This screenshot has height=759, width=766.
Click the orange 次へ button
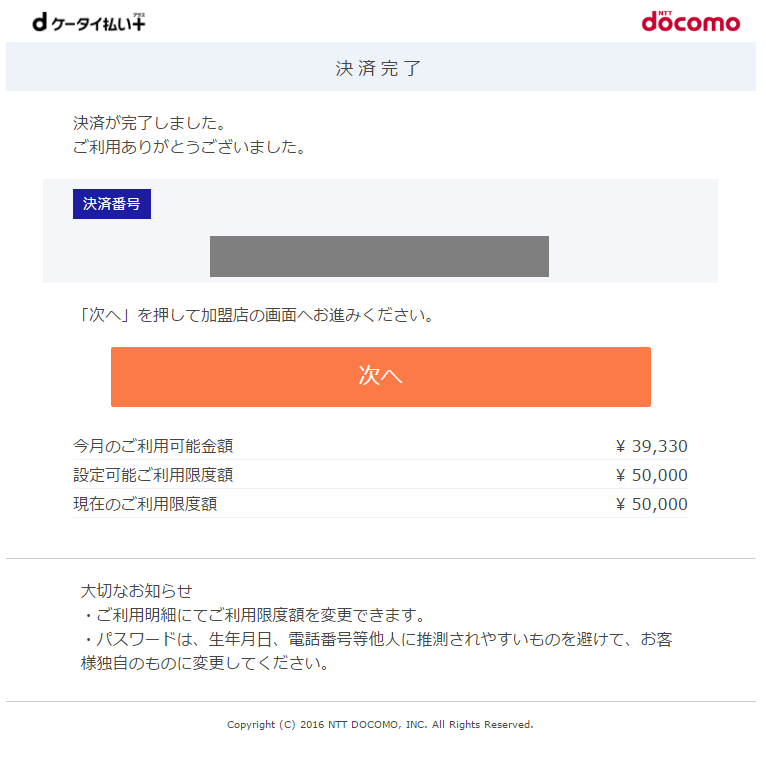tap(381, 377)
